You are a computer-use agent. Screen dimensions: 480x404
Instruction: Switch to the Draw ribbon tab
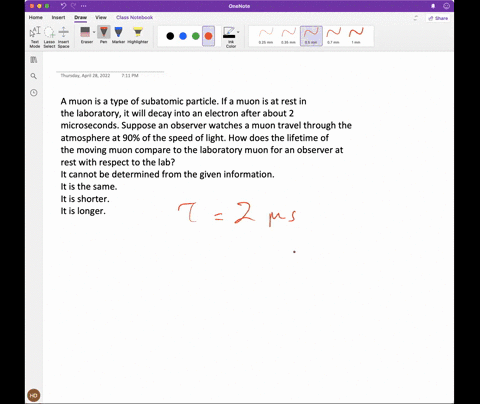coord(80,17)
